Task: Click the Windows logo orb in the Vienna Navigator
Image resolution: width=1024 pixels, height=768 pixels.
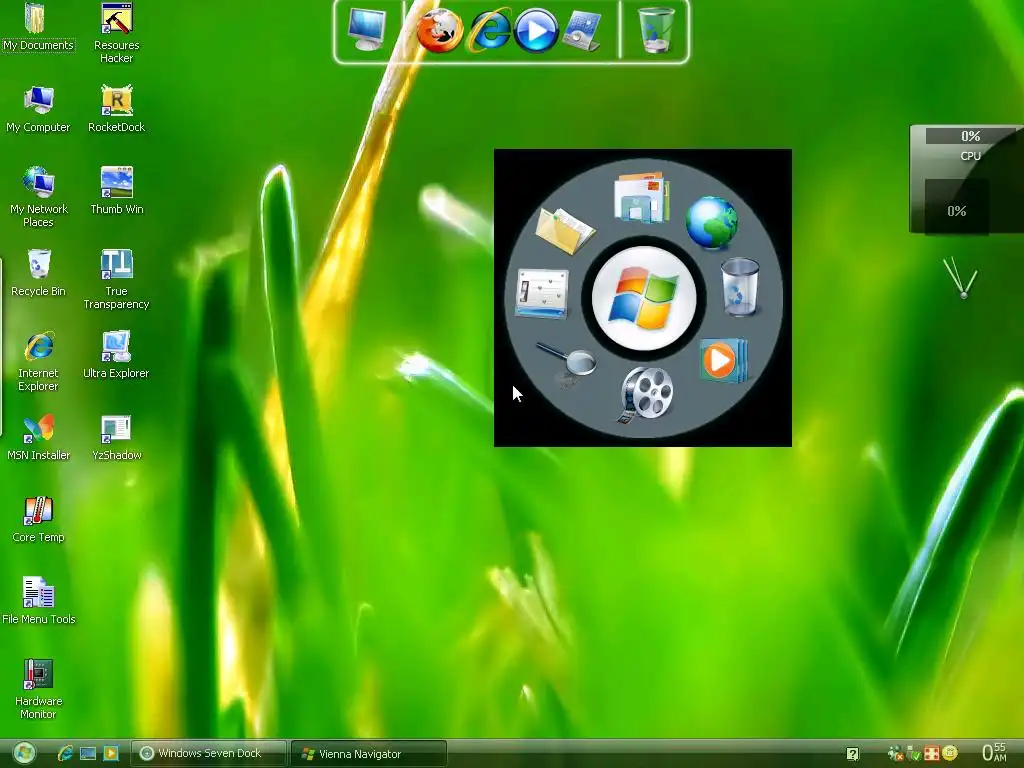Action: pos(644,298)
